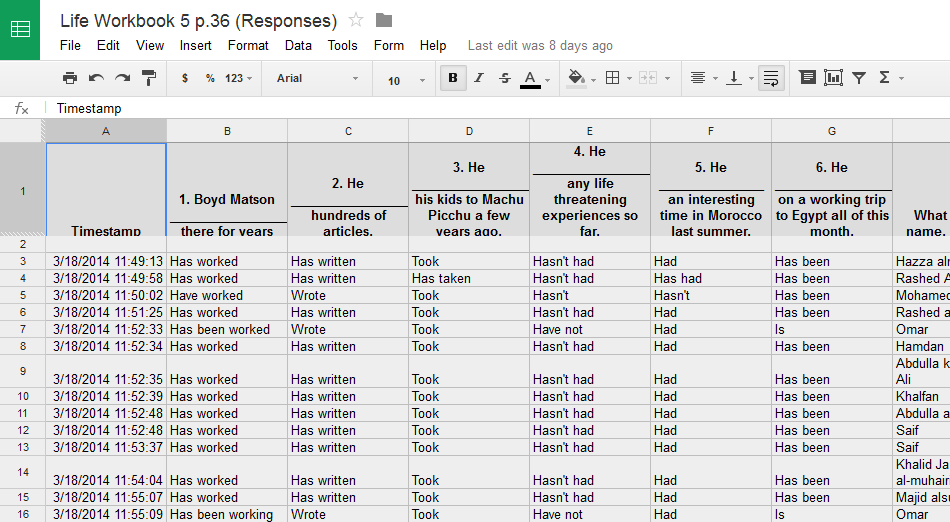
Task: Open the fill color picker
Action: click(x=580, y=78)
